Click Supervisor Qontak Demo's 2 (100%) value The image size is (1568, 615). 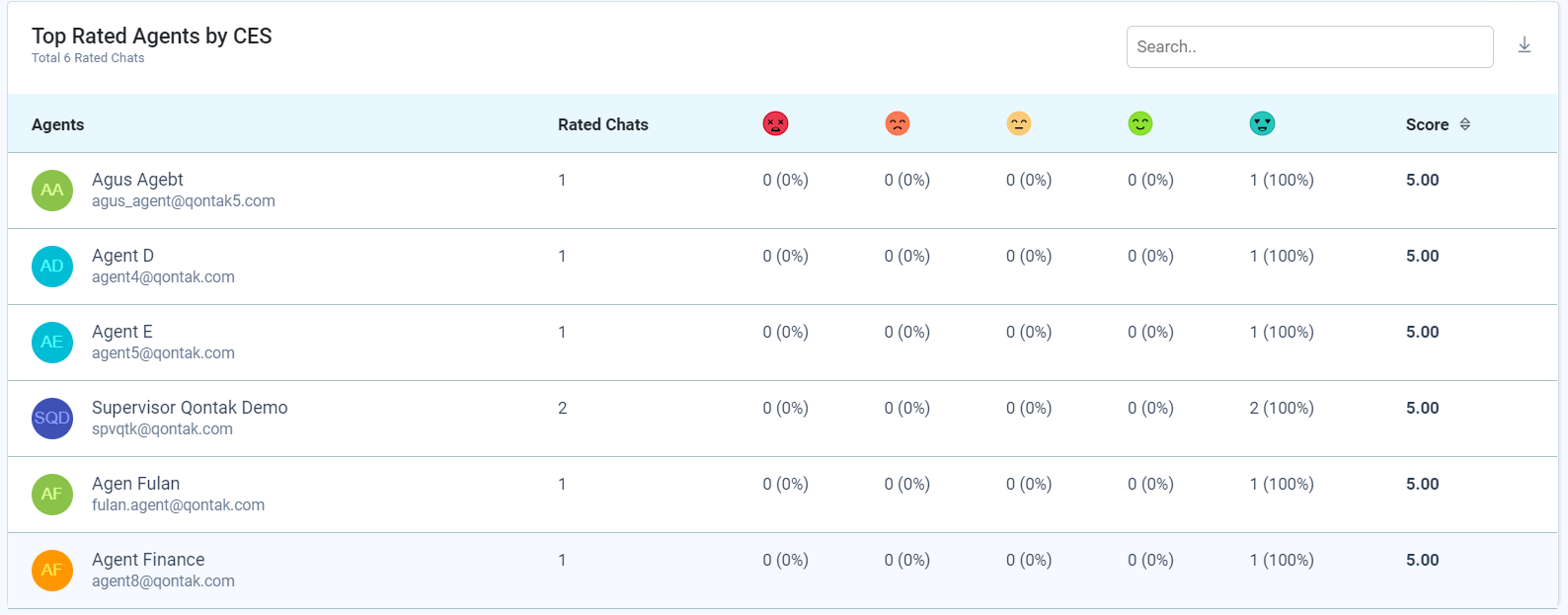point(1281,408)
